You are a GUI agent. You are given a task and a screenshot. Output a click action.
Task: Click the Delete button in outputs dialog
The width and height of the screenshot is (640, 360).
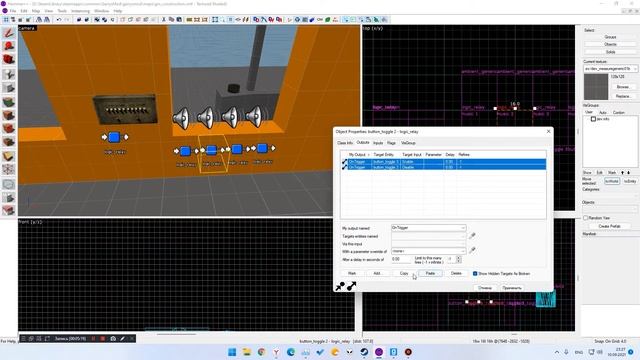[456, 273]
